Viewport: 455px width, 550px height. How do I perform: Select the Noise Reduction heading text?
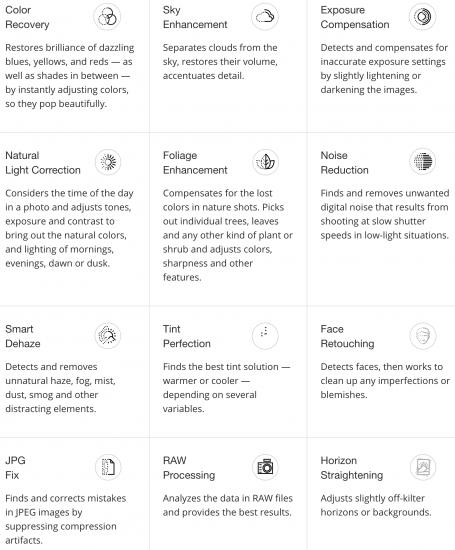pos(344,163)
